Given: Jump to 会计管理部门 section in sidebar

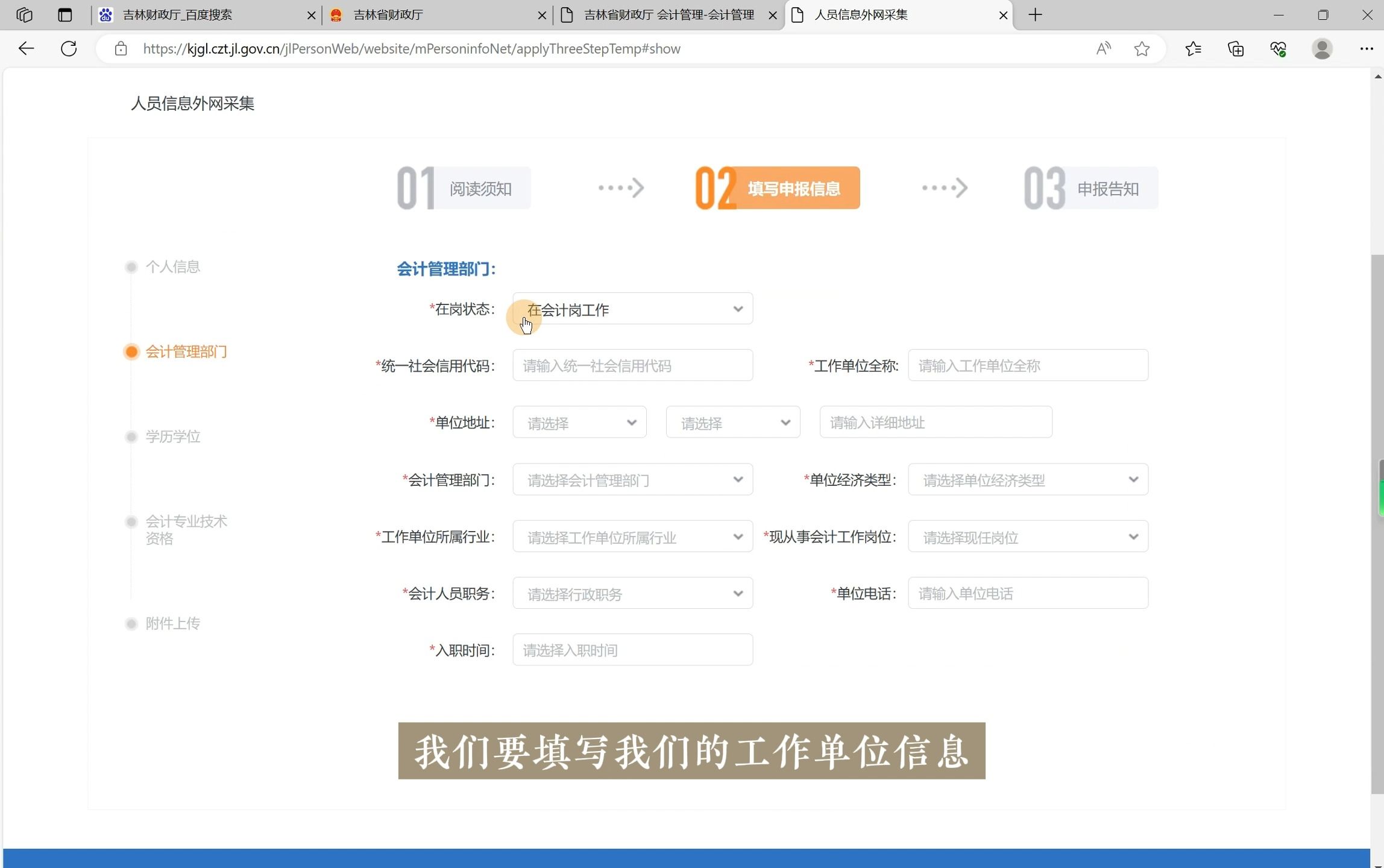Looking at the screenshot, I should tap(186, 352).
